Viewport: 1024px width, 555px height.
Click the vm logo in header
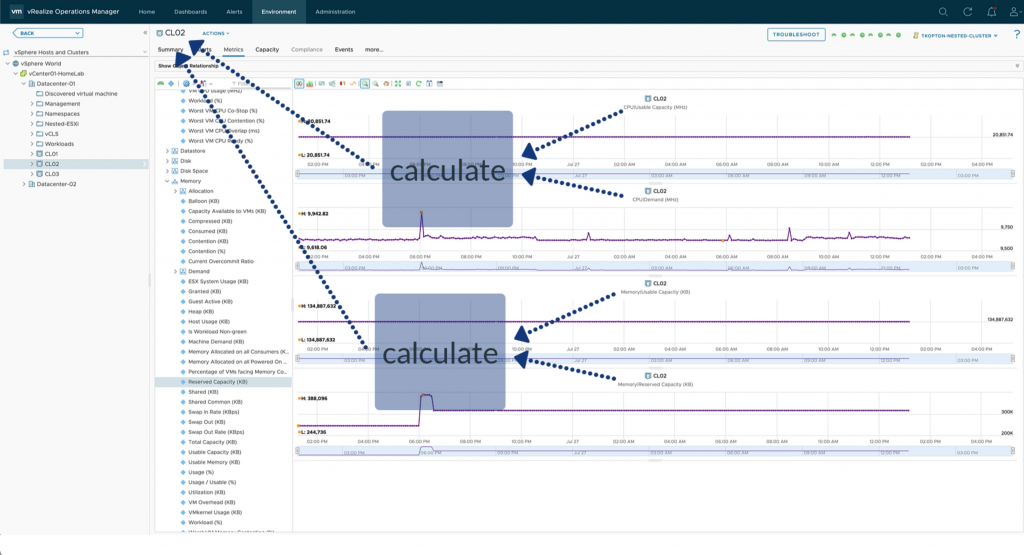click(16, 11)
